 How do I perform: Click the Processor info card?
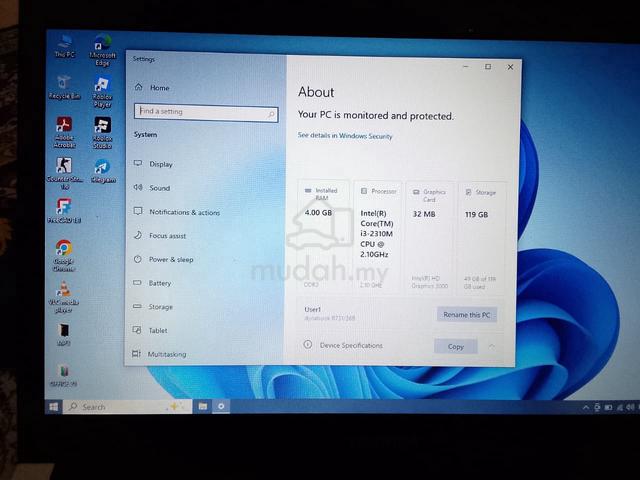pos(378,237)
